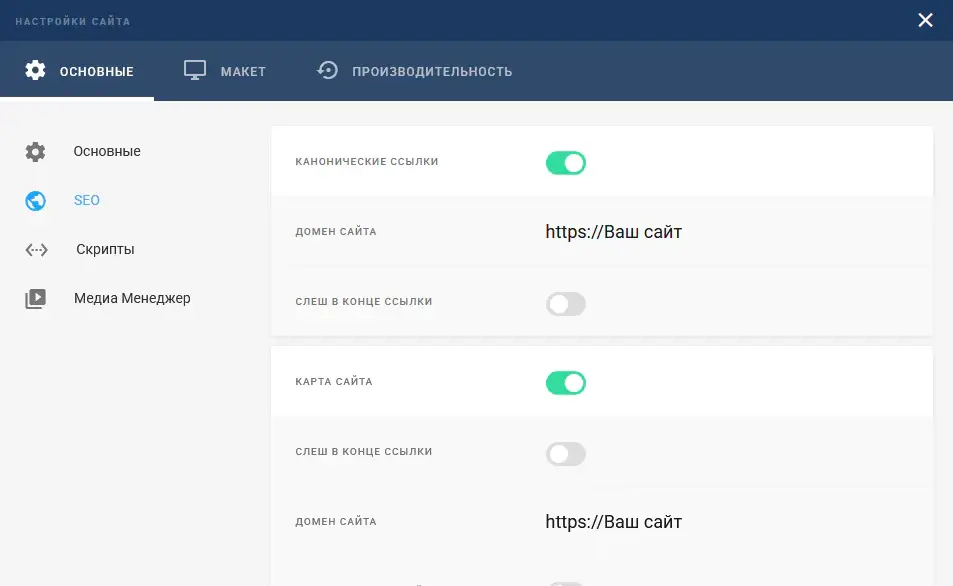Disable the Канонические ссылки toggle
The image size is (953, 586).
click(565, 163)
